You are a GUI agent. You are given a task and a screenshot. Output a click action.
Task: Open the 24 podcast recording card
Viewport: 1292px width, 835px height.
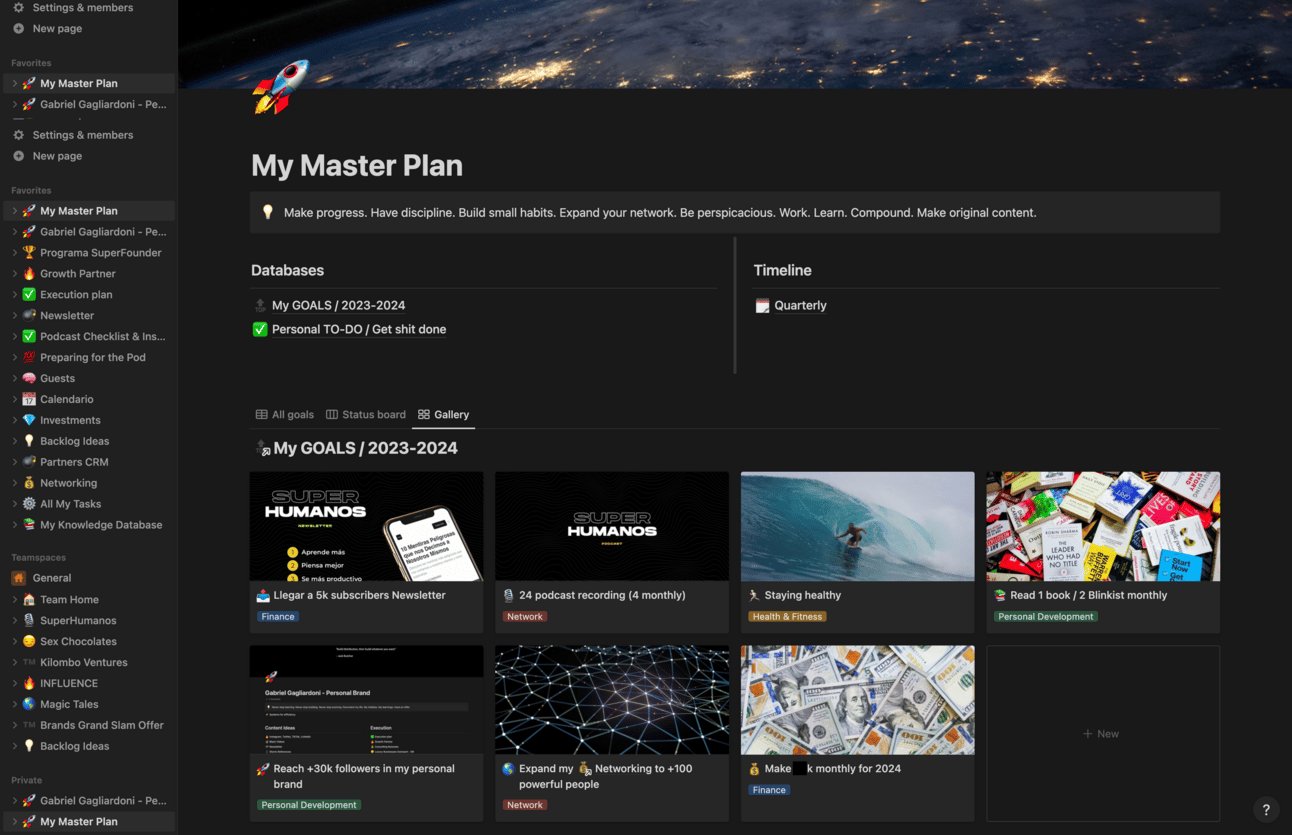click(612, 552)
